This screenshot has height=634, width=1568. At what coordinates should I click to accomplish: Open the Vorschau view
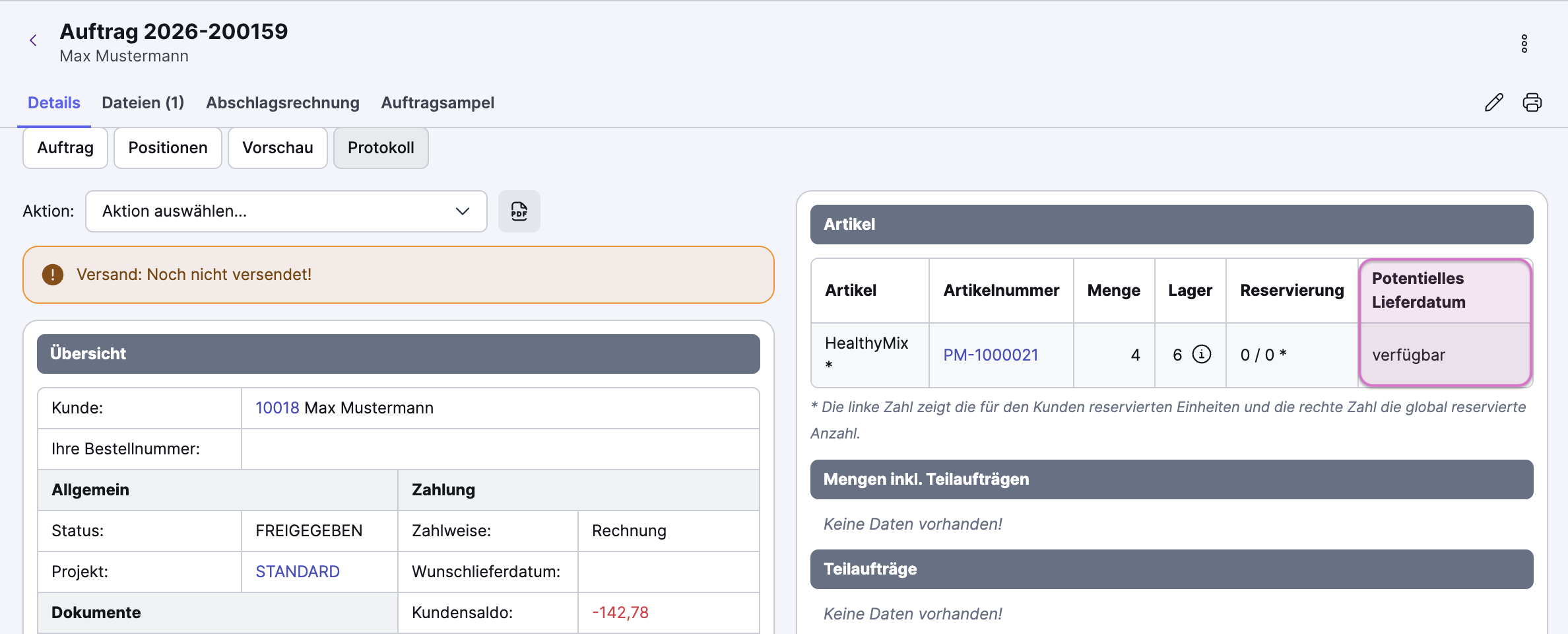coord(277,148)
